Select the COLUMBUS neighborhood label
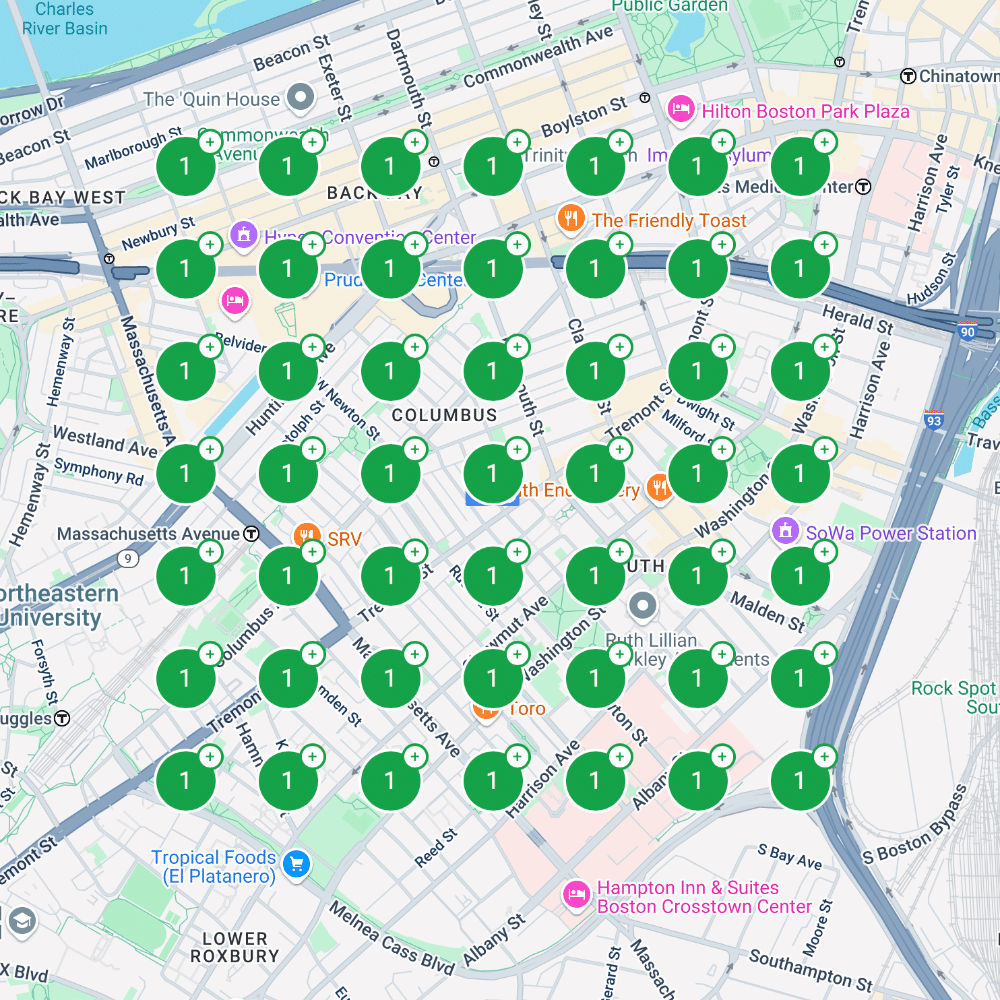 tap(445, 415)
